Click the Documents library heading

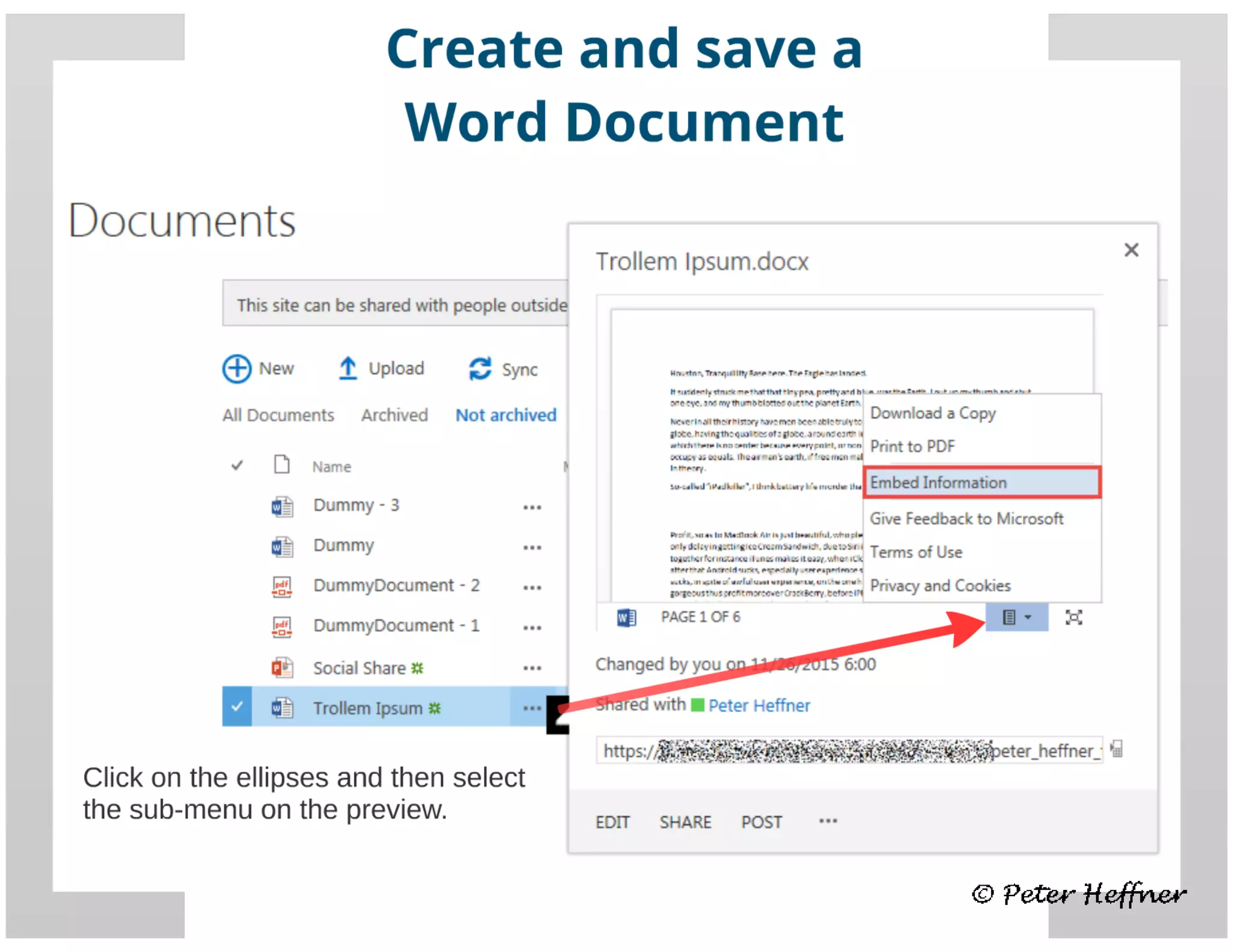pyautogui.click(x=182, y=220)
